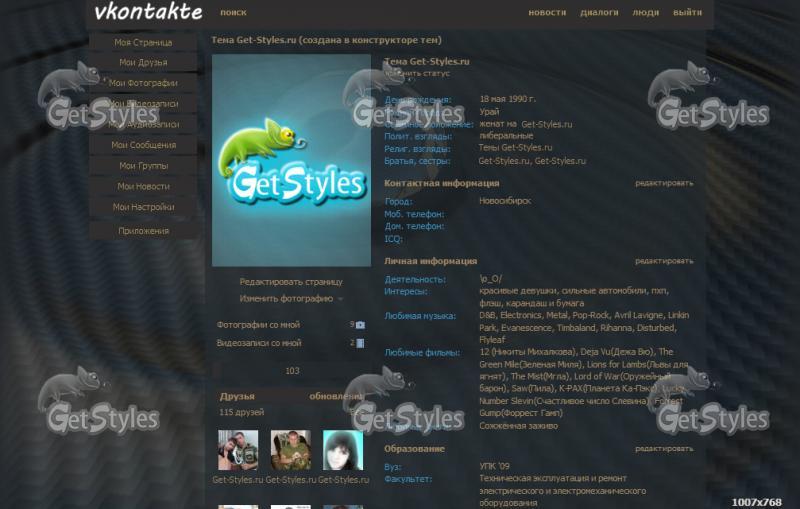
Task: Open the first friend's avatar thumbnail
Action: click(x=238, y=450)
